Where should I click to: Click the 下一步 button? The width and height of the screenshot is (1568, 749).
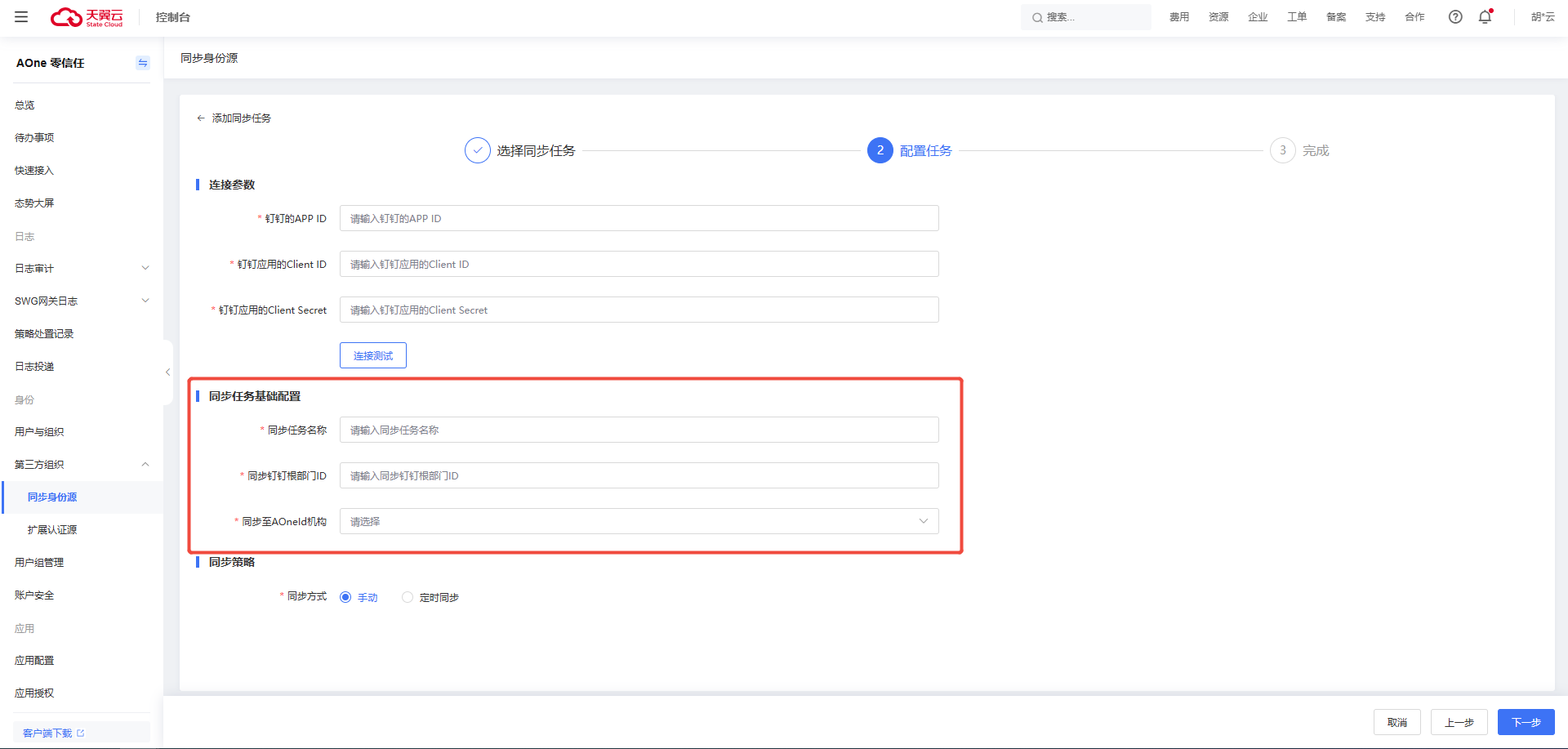click(x=1526, y=722)
